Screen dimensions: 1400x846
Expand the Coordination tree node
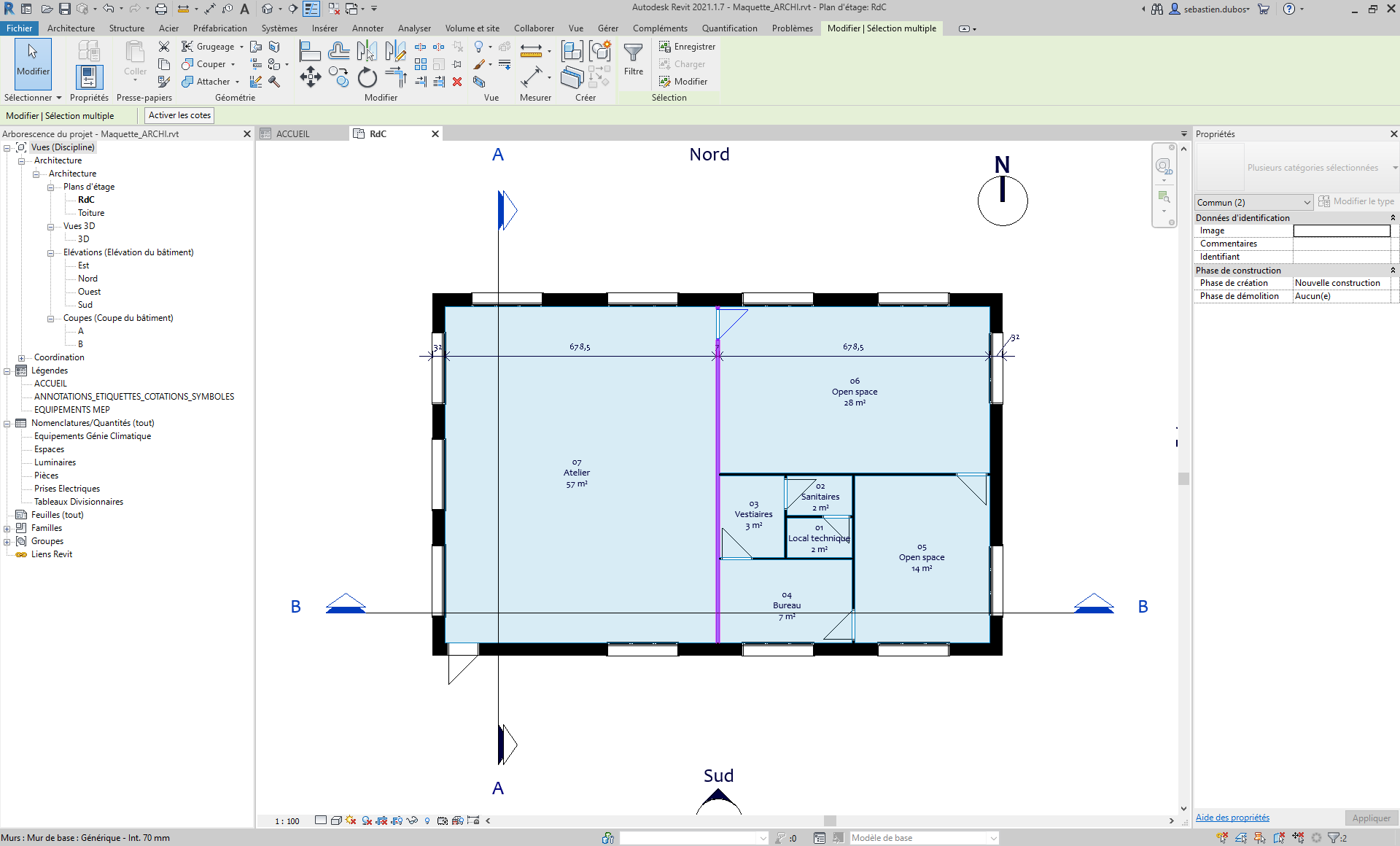21,357
